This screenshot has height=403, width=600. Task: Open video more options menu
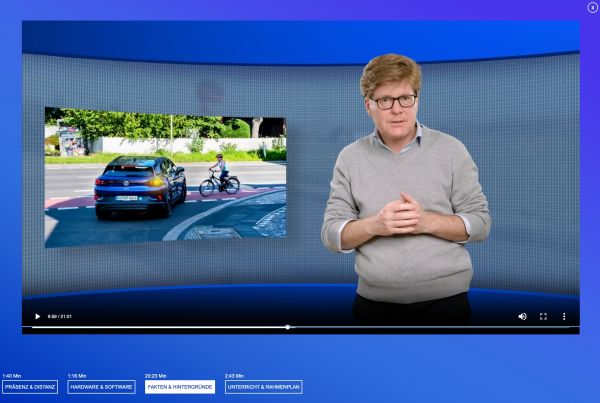click(x=563, y=316)
